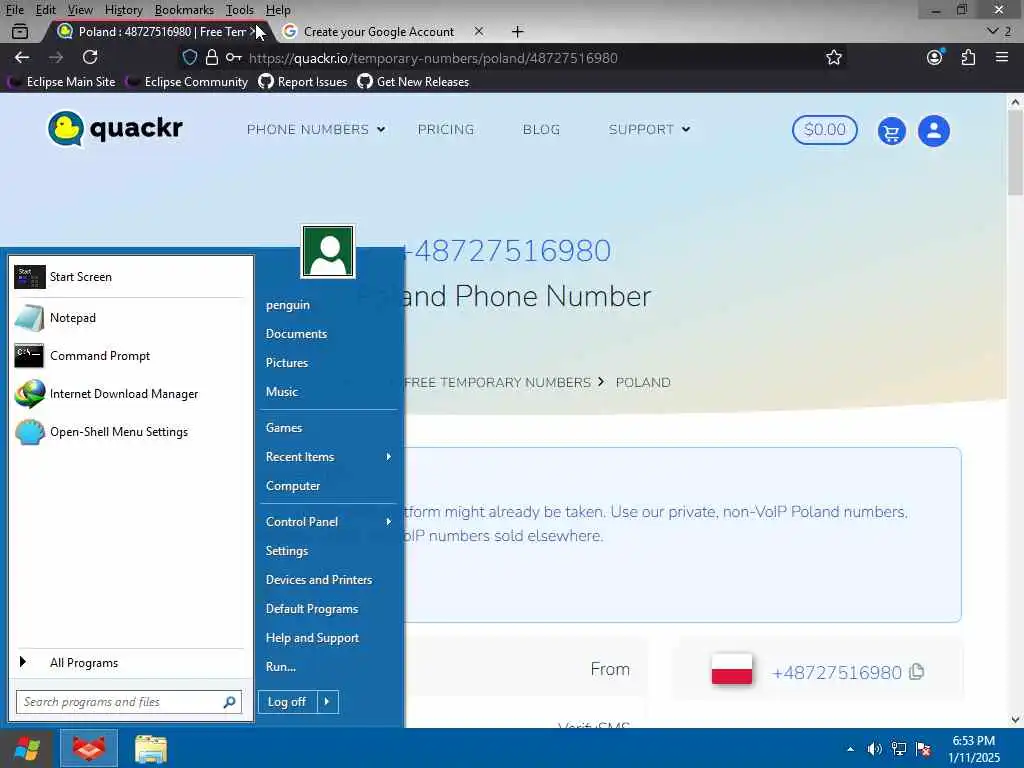Go to the PRICING page
The width and height of the screenshot is (1024, 768).
point(446,129)
